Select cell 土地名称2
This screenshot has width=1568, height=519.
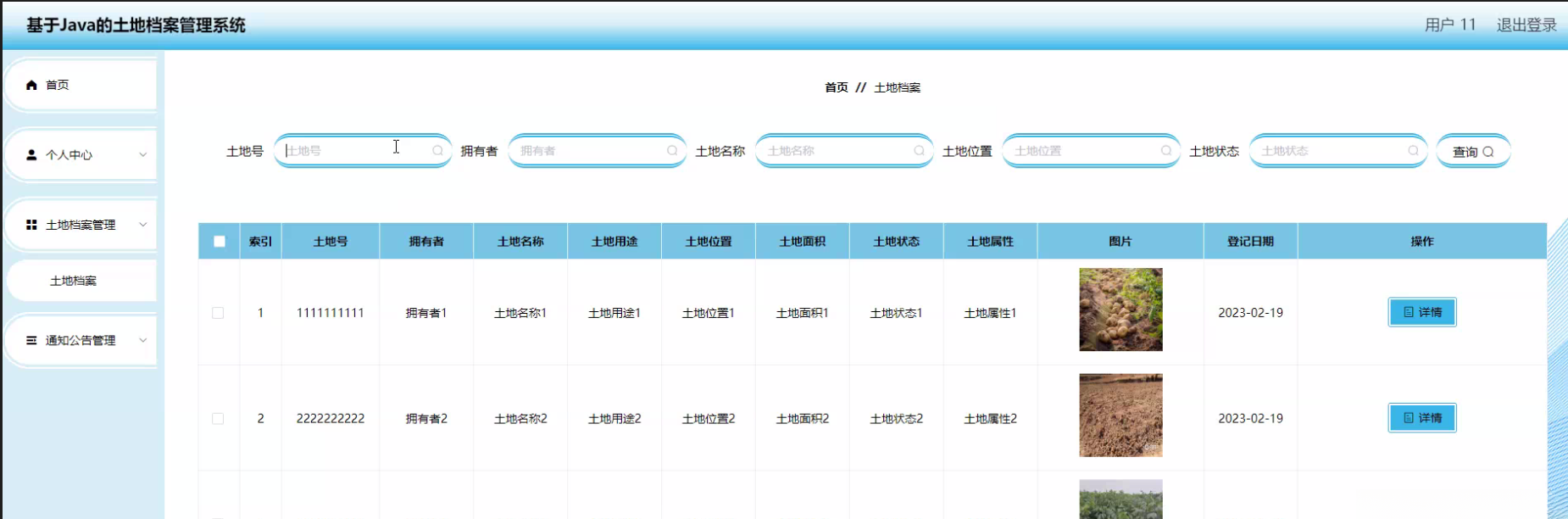[x=520, y=419]
